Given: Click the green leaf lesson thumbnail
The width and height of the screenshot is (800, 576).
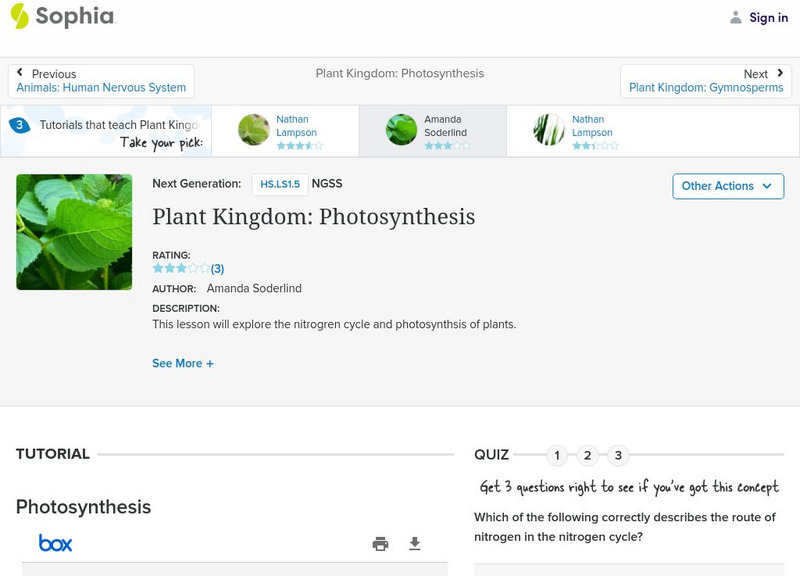Looking at the screenshot, I should click(74, 232).
